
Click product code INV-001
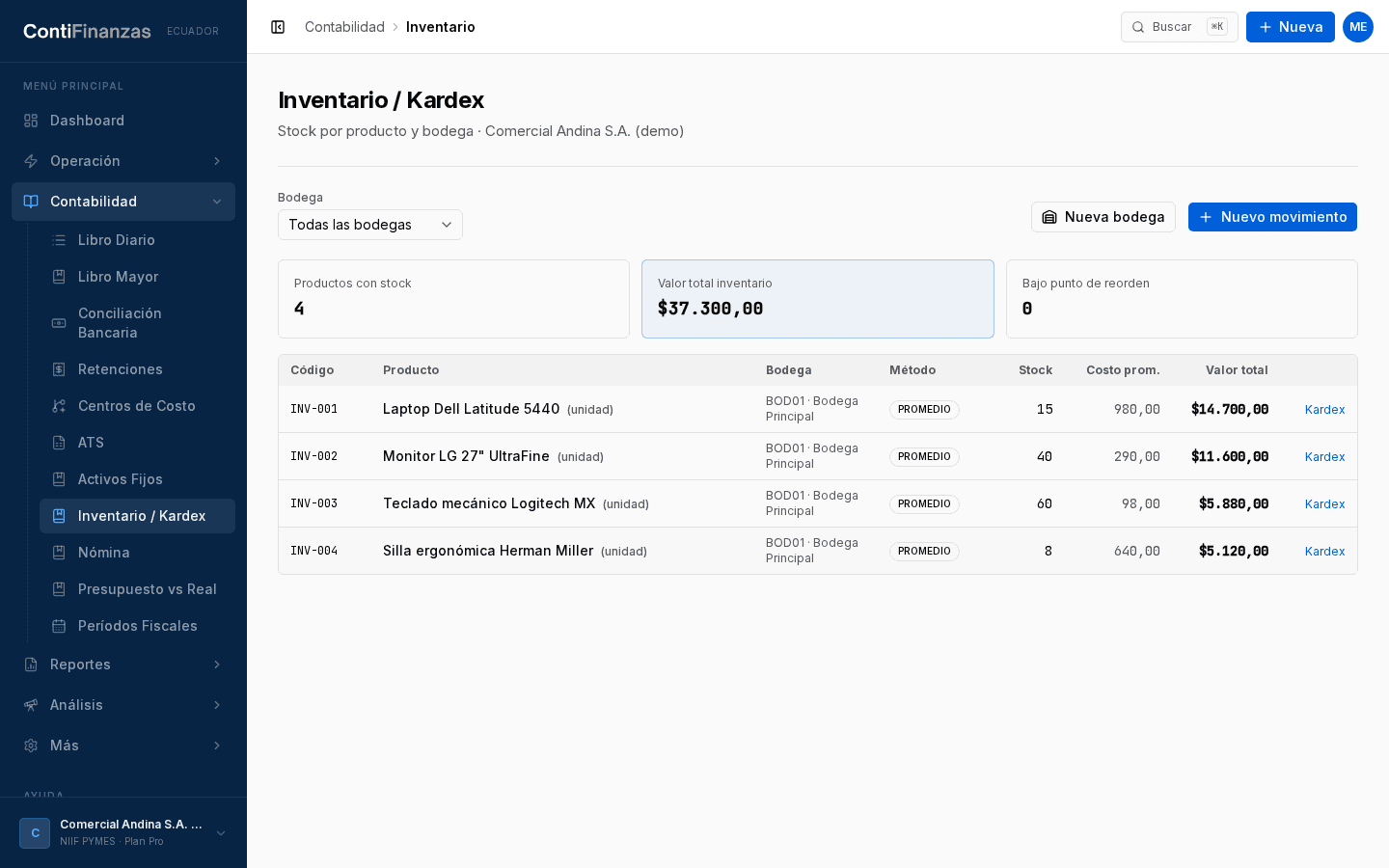coord(314,409)
